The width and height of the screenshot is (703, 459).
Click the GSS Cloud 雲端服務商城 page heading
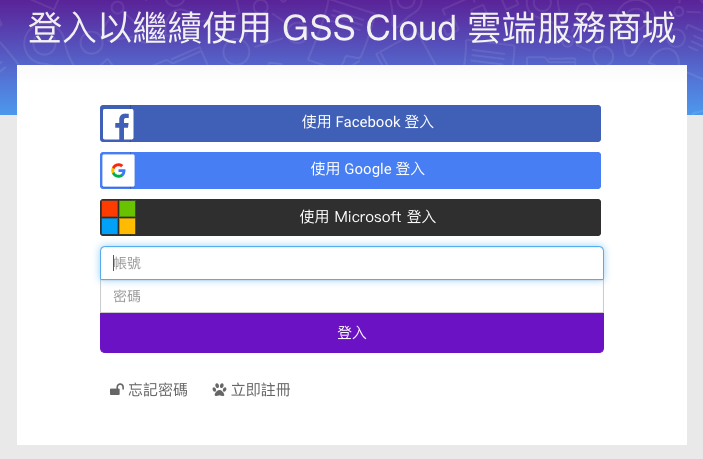(352, 28)
